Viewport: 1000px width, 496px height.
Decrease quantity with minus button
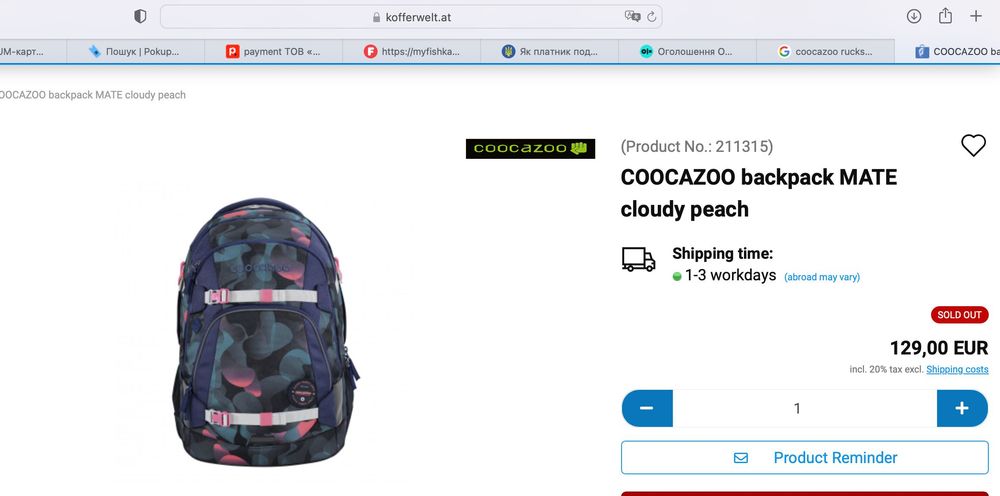coord(647,408)
